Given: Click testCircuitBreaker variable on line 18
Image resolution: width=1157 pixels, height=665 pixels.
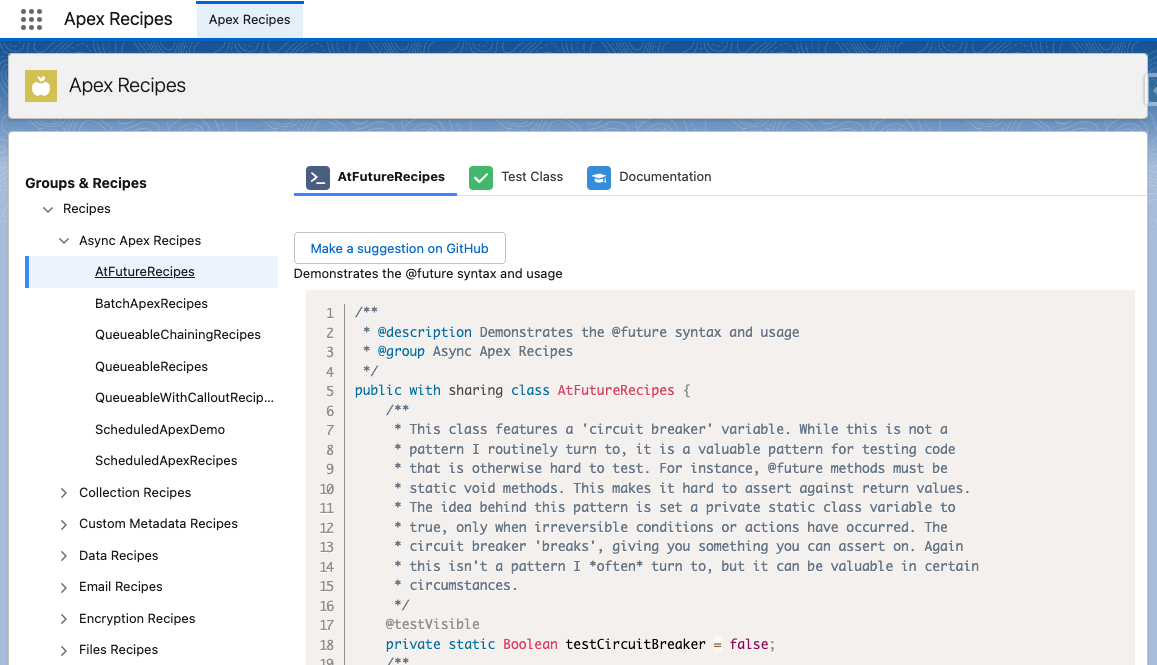Looking at the screenshot, I should 635,644.
